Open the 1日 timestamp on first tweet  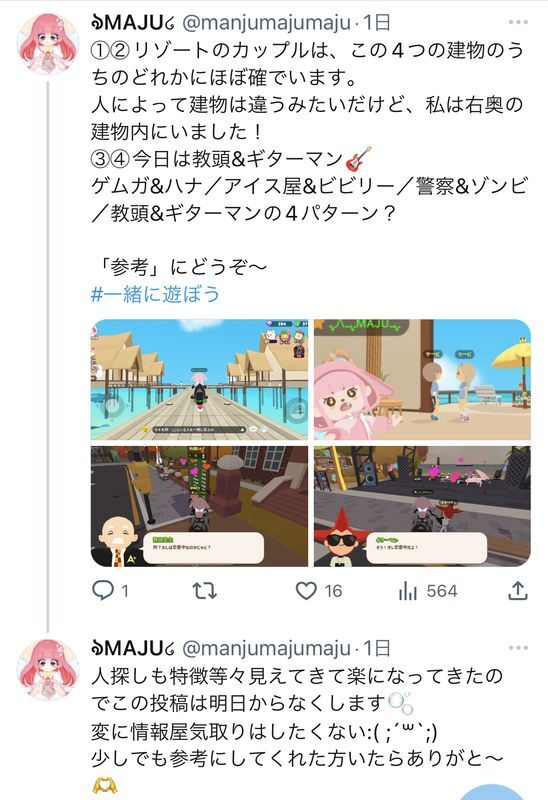(377, 22)
